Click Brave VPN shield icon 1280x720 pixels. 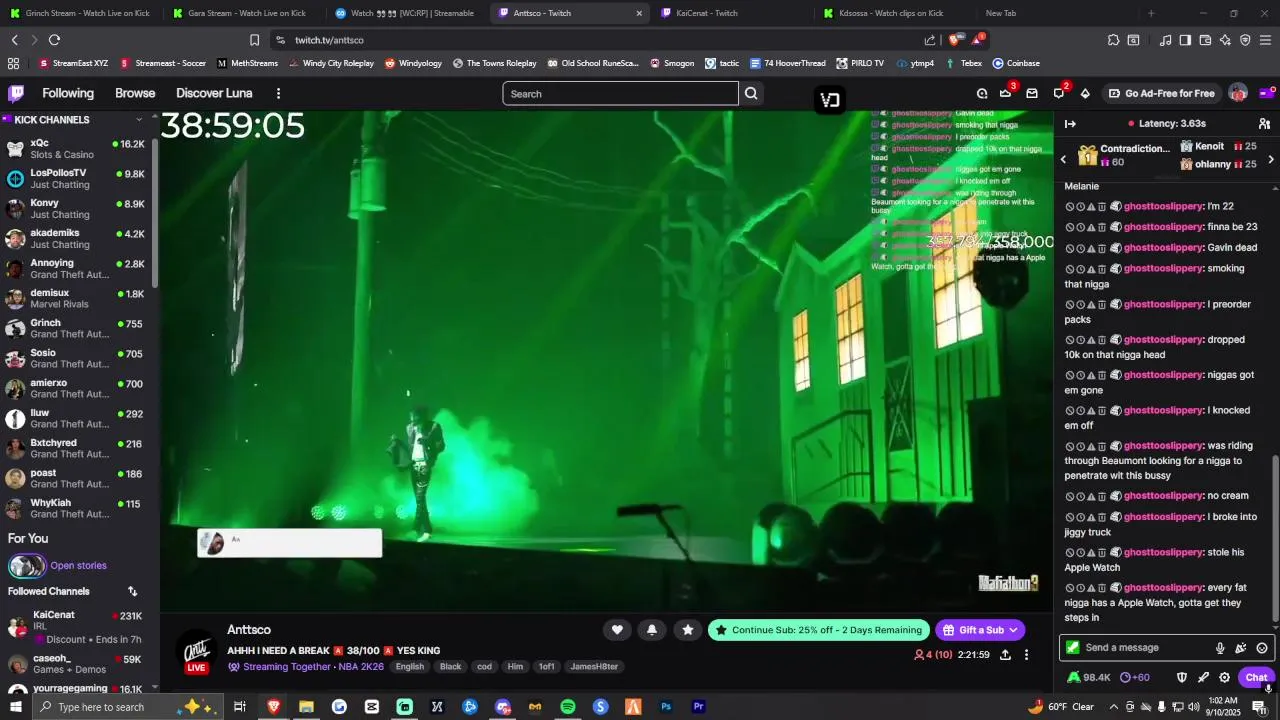(x=1245, y=40)
